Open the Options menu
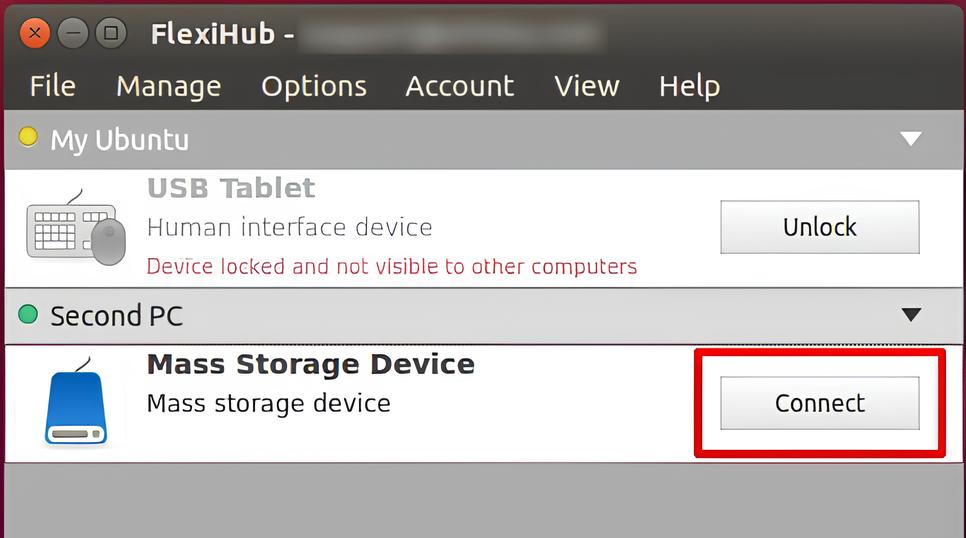 click(314, 86)
